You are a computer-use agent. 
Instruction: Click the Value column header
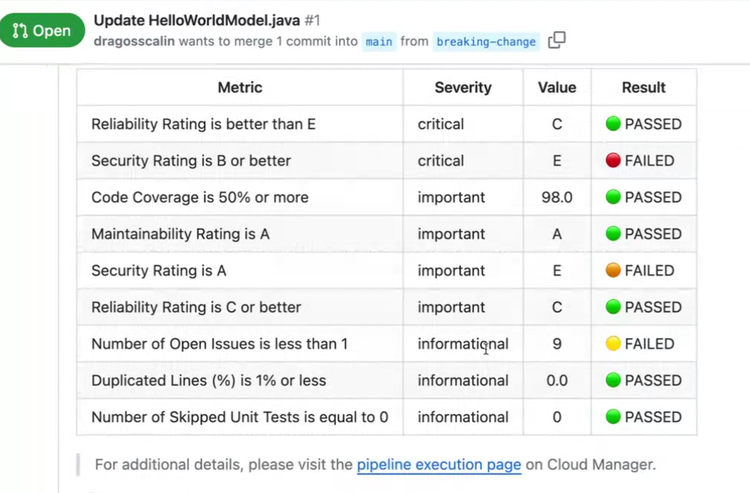point(557,88)
